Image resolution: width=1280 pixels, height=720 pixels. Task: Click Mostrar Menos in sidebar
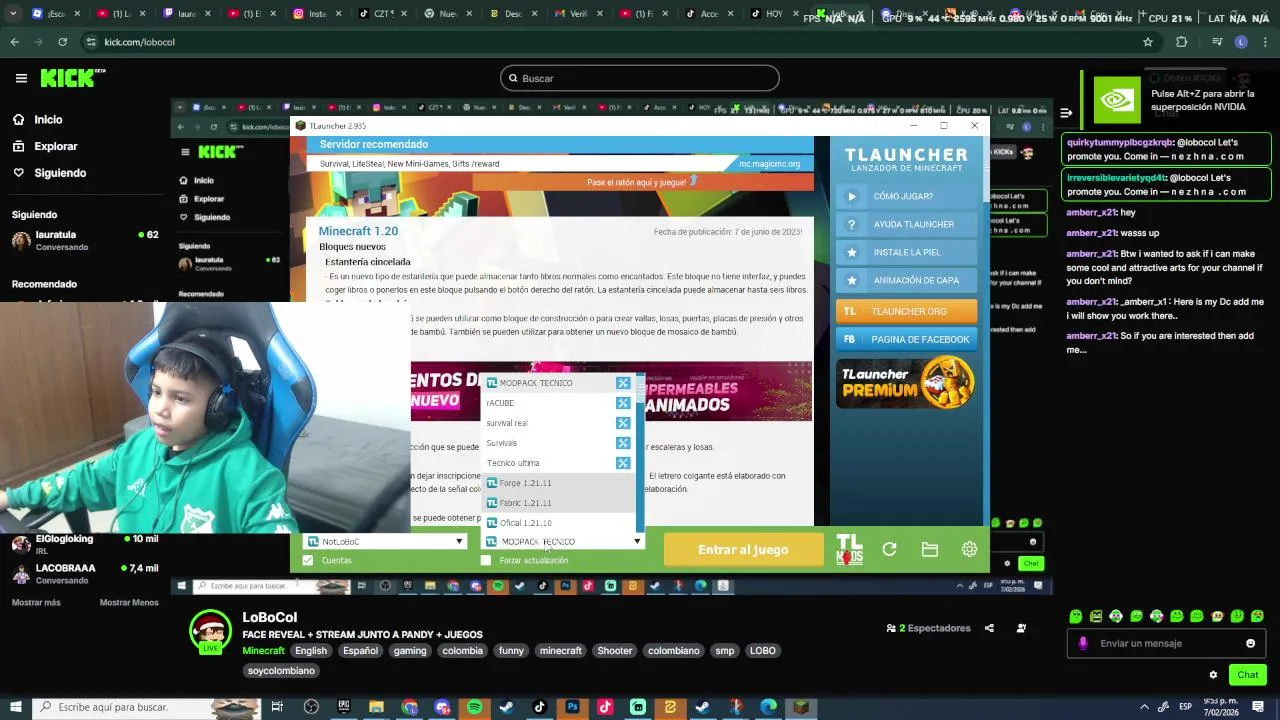129,602
